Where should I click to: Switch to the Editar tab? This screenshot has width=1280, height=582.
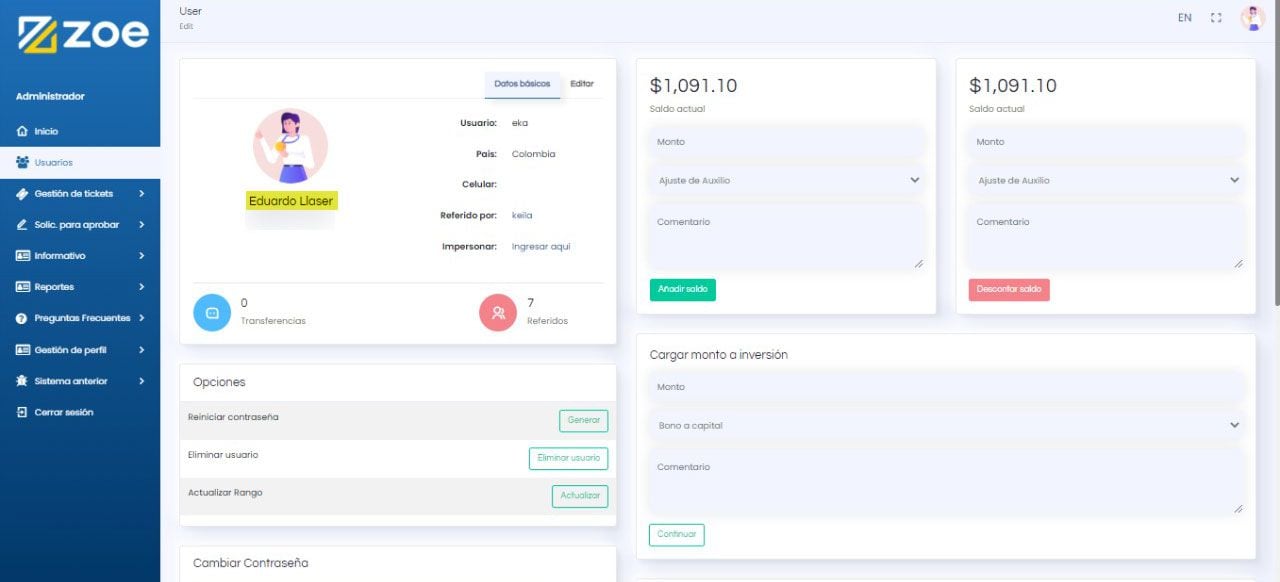coord(581,84)
